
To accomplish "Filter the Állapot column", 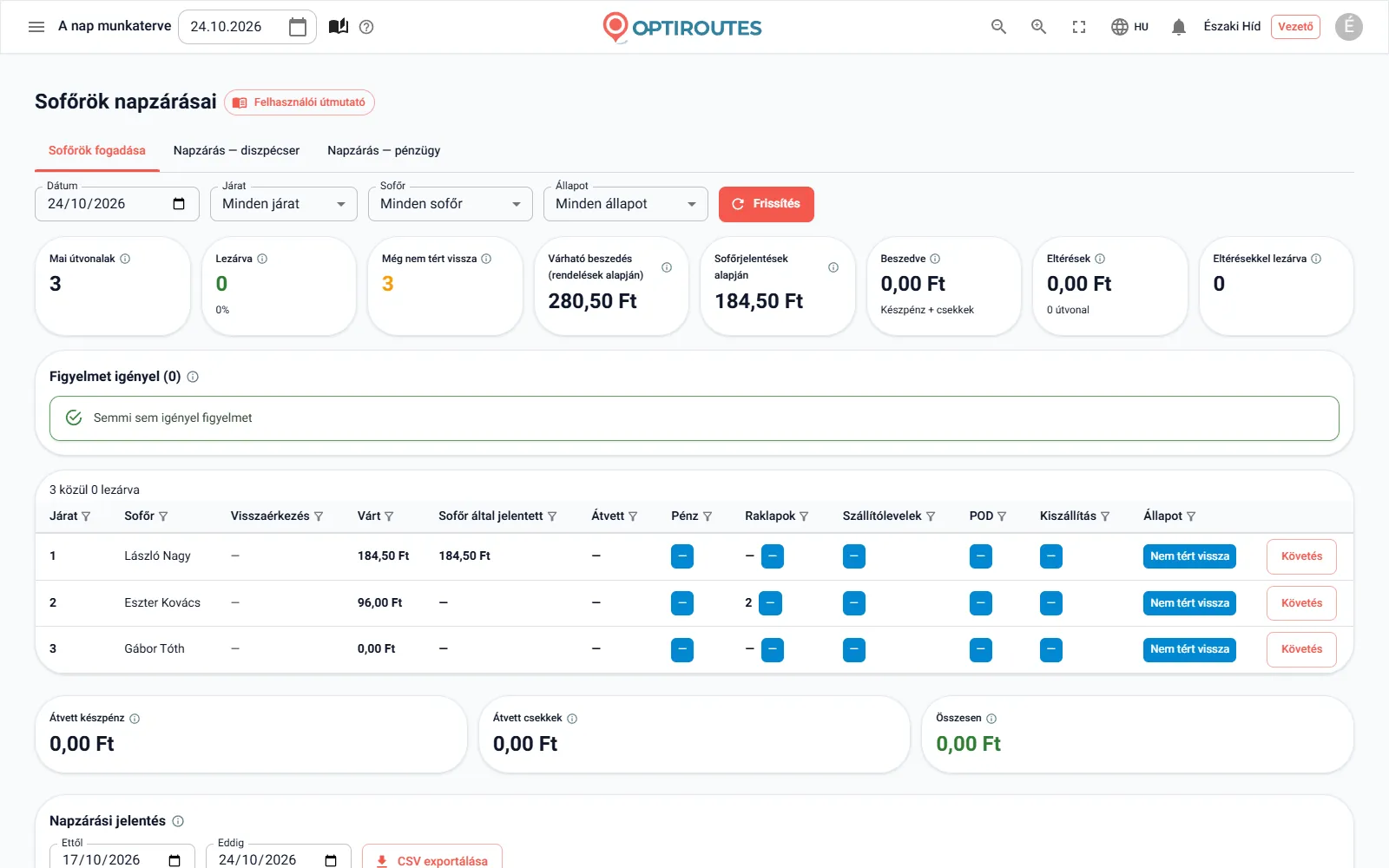I will [x=1191, y=516].
